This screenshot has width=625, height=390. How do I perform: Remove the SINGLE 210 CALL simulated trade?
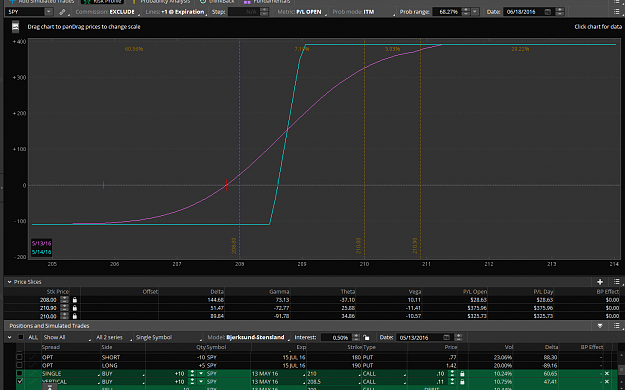point(607,374)
